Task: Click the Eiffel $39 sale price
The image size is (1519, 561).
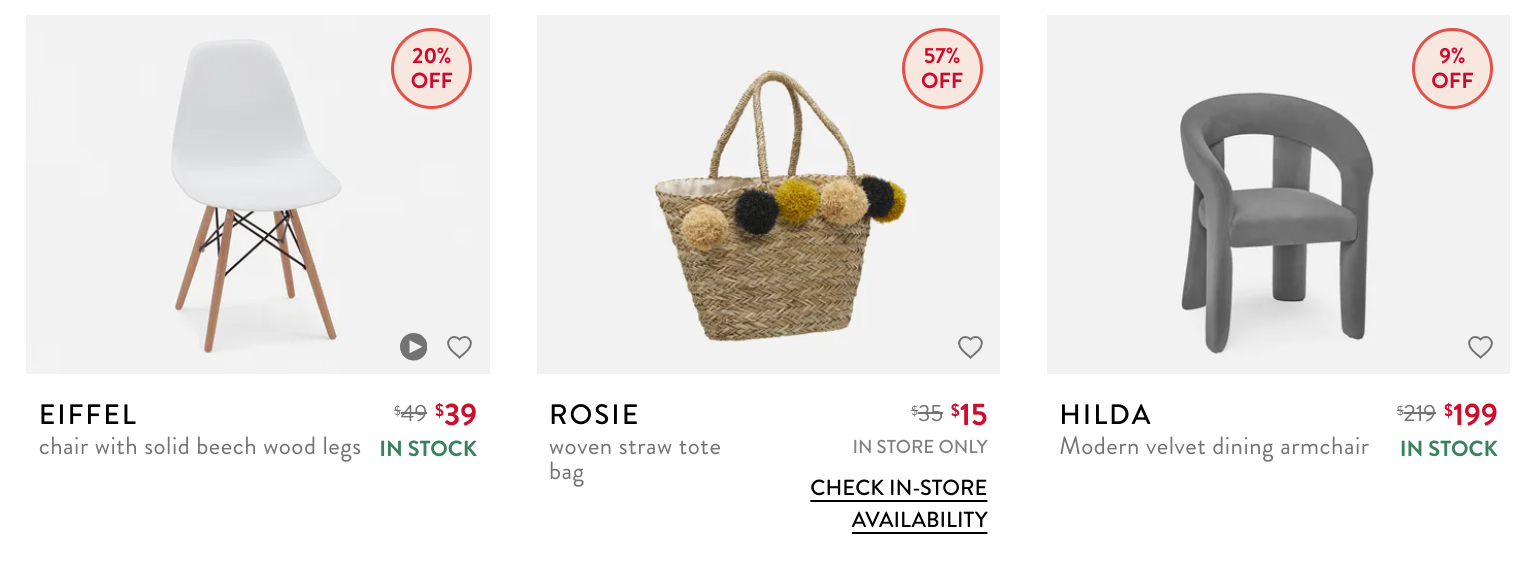Action: coord(457,414)
